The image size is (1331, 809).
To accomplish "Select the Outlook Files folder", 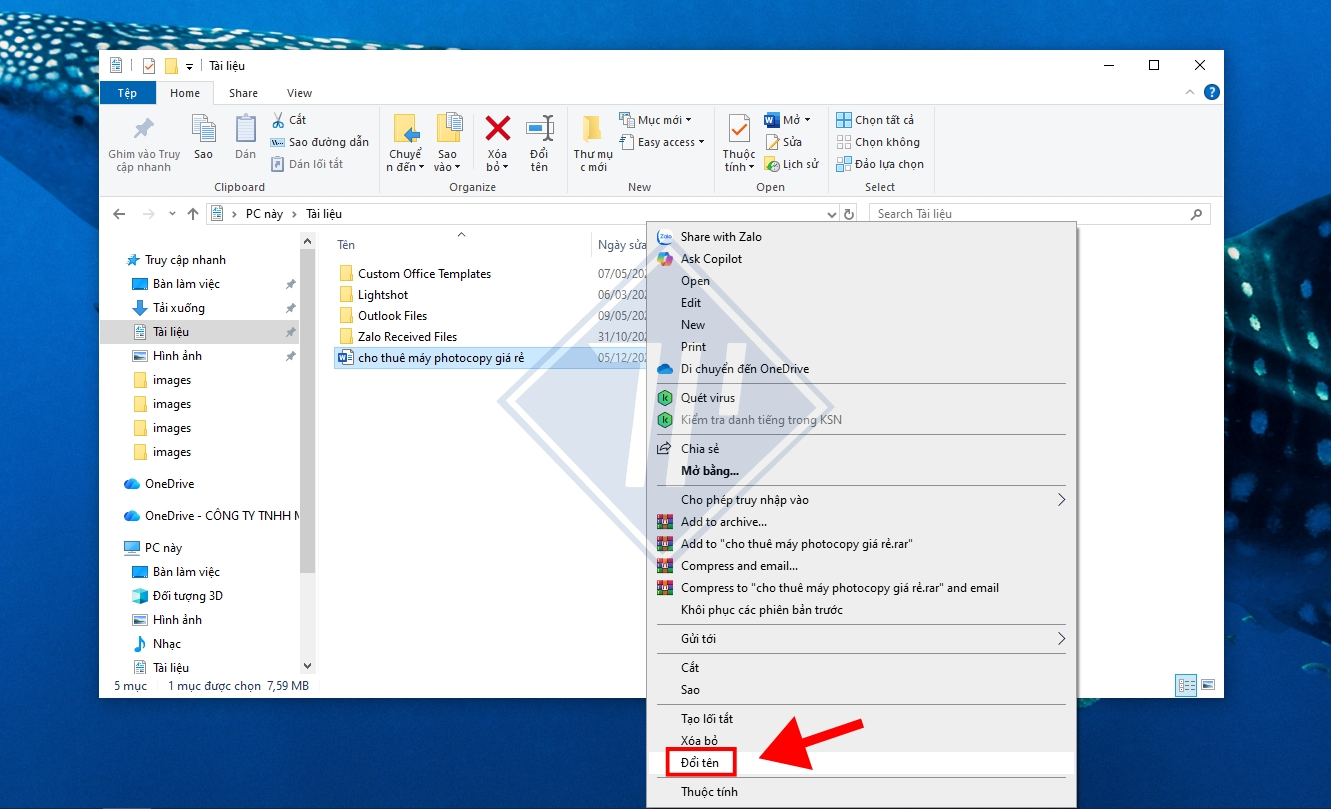I will (x=392, y=316).
